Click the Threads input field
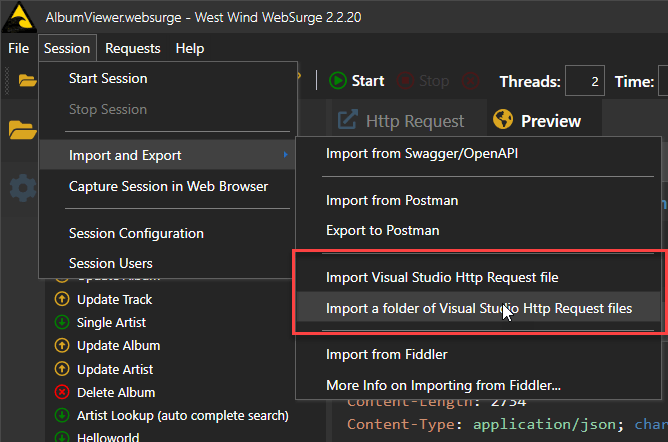This screenshot has height=442, width=668. tap(584, 80)
